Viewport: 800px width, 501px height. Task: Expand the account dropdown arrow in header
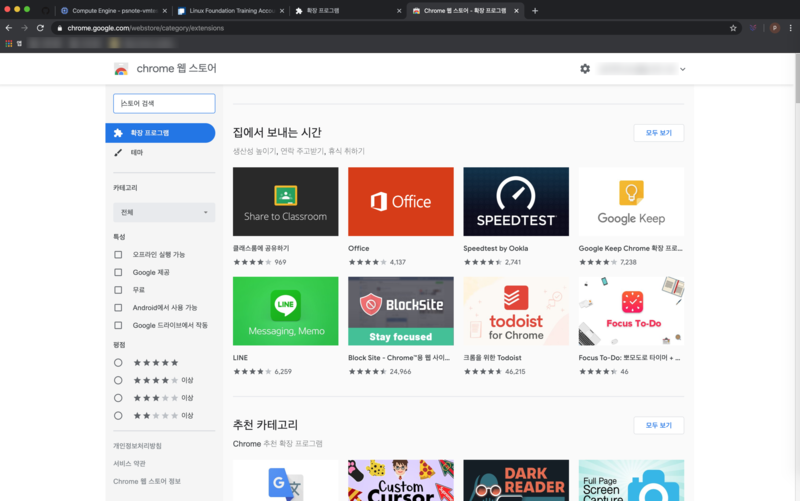[x=683, y=69]
